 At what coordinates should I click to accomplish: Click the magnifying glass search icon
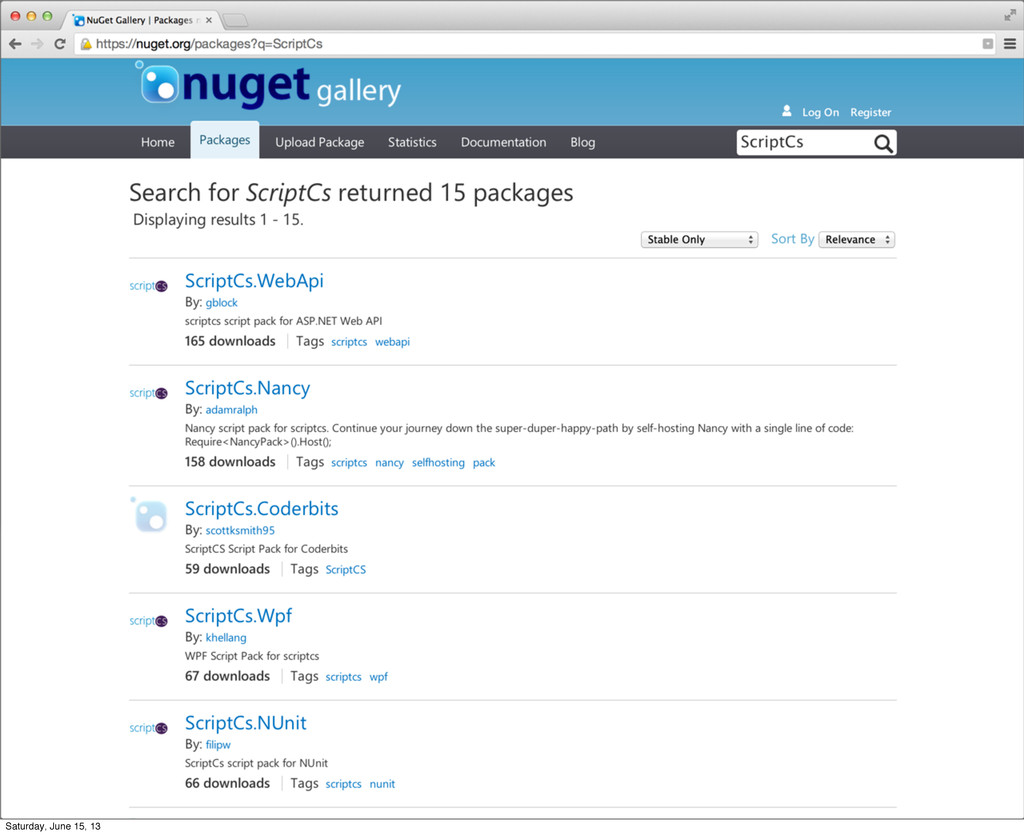pos(883,143)
